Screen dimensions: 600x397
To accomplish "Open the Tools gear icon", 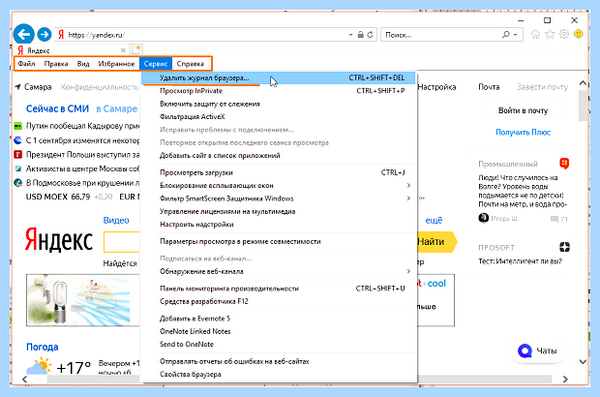I will [564, 34].
